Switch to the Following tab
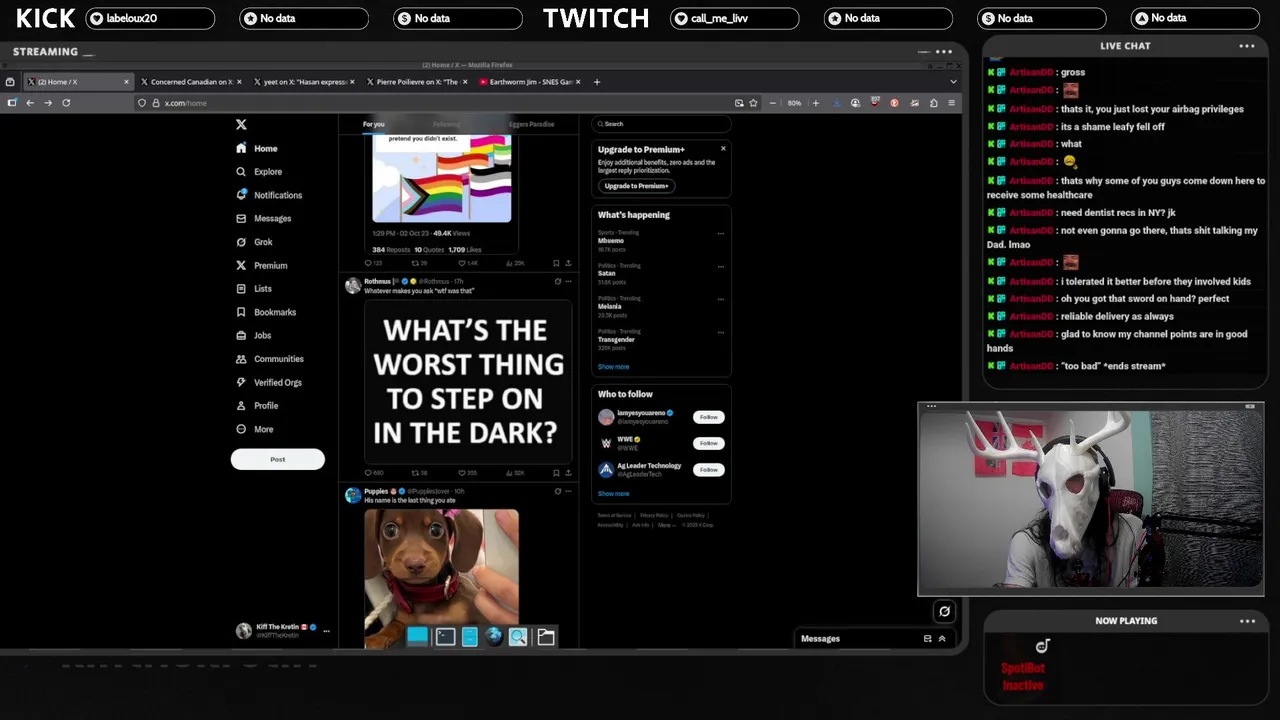The width and height of the screenshot is (1280, 720). [446, 124]
